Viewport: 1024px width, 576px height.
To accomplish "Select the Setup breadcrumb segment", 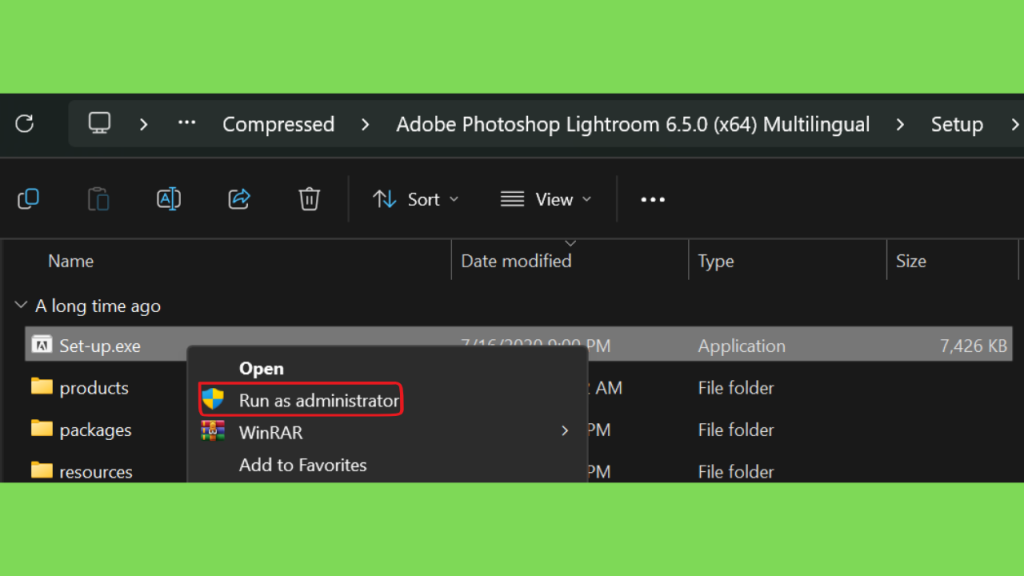I will 957,124.
